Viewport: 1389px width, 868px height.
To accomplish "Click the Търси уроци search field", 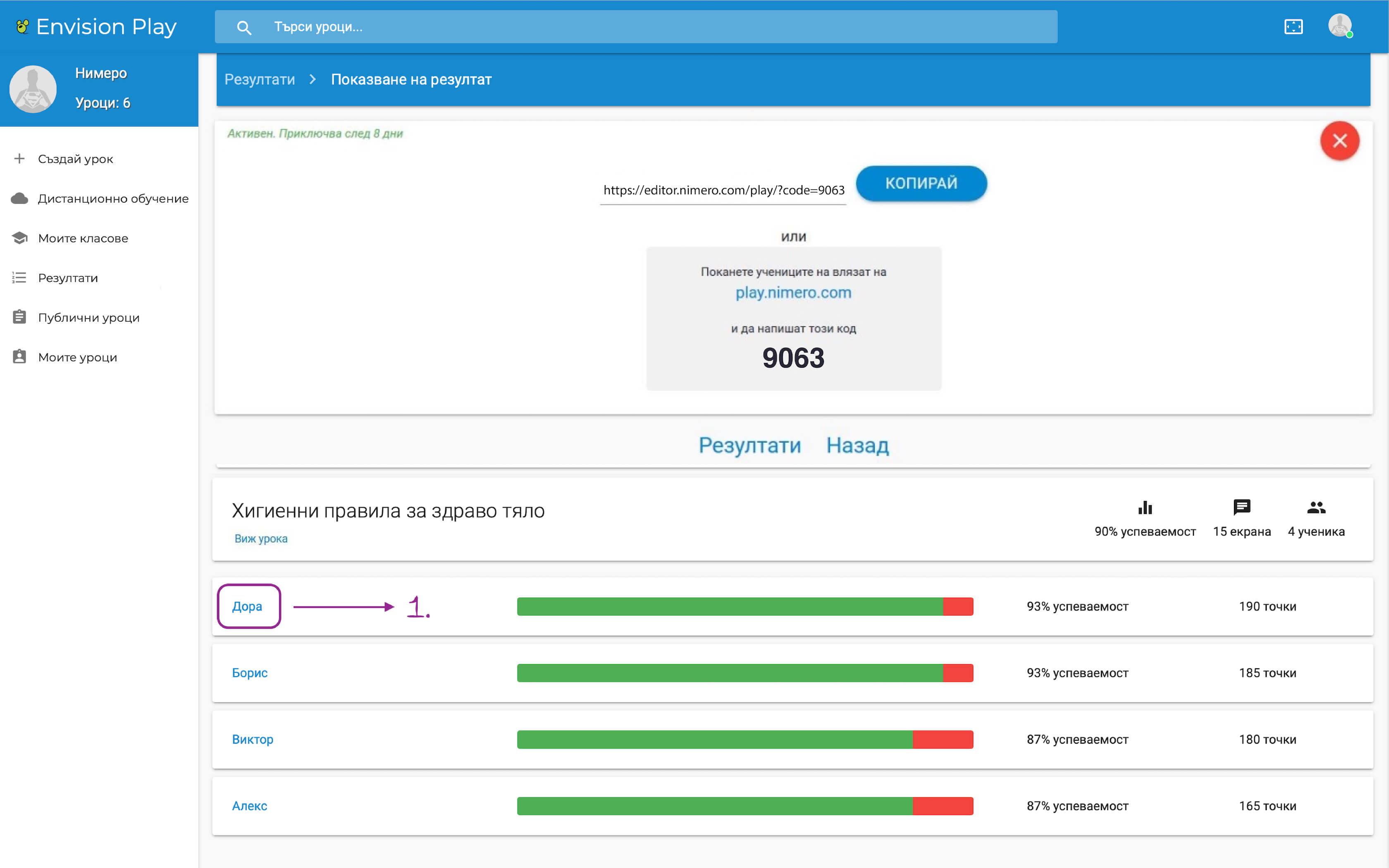I will tap(654, 27).
